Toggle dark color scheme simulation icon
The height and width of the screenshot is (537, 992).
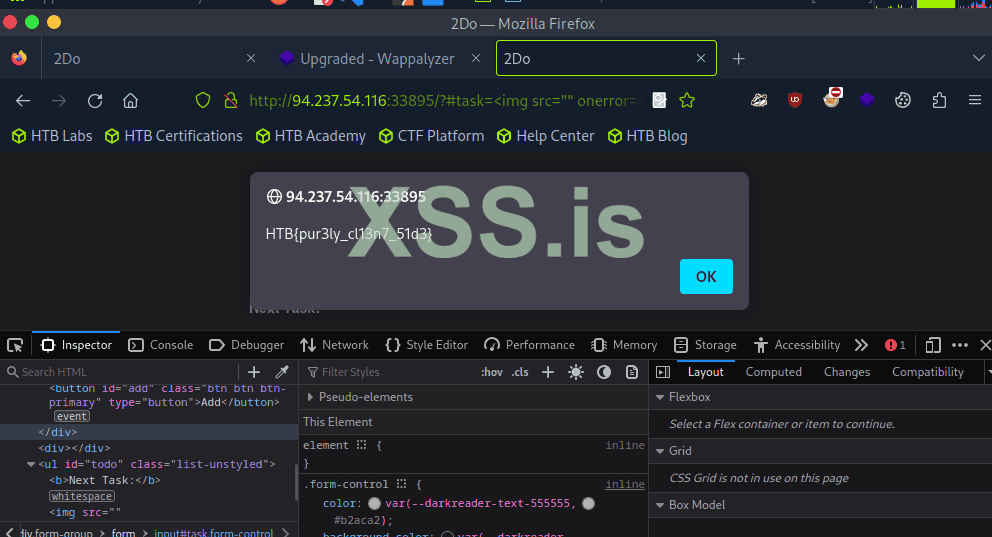point(604,372)
